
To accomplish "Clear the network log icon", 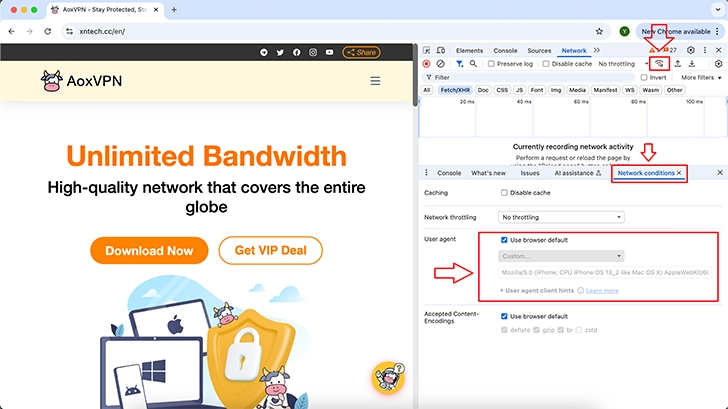I will coord(441,64).
